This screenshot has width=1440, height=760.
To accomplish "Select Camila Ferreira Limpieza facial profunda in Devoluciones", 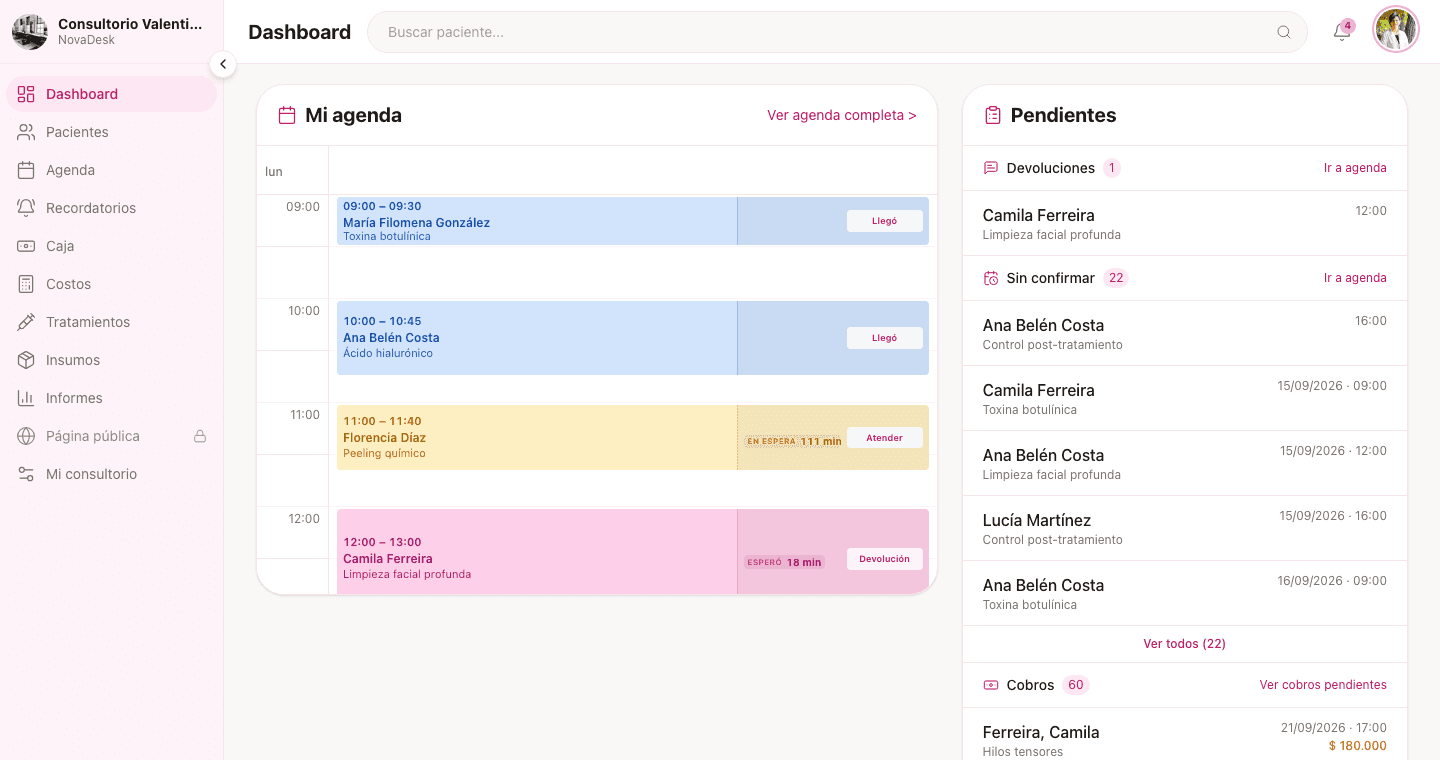I will coord(1185,223).
